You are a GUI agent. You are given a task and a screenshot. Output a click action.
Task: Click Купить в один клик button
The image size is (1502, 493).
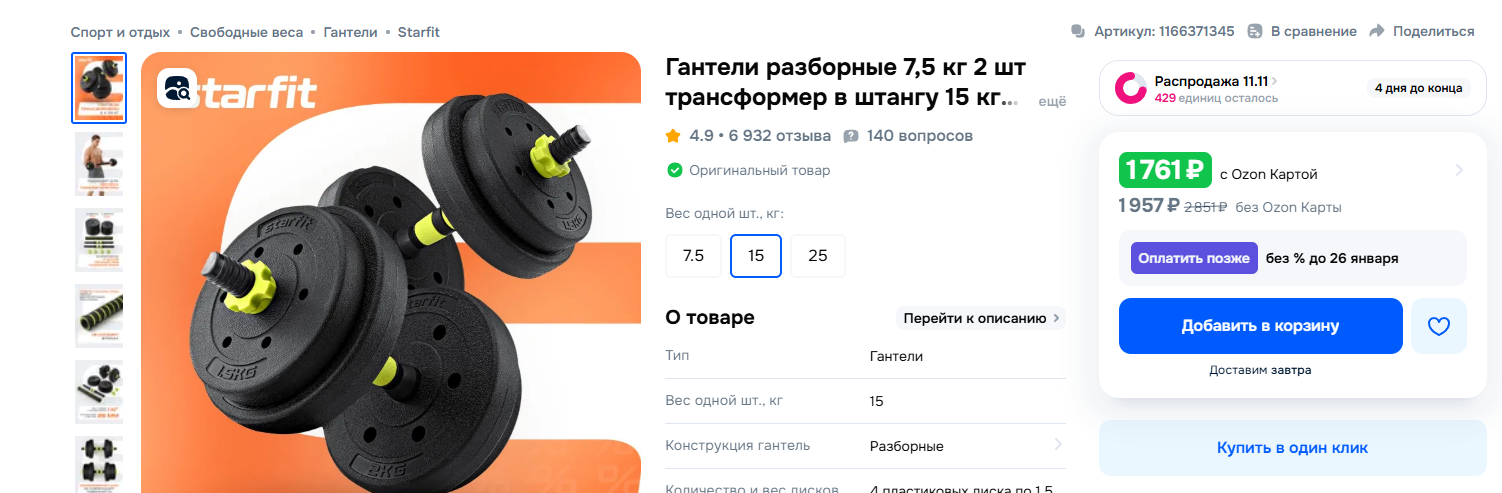(x=1292, y=448)
